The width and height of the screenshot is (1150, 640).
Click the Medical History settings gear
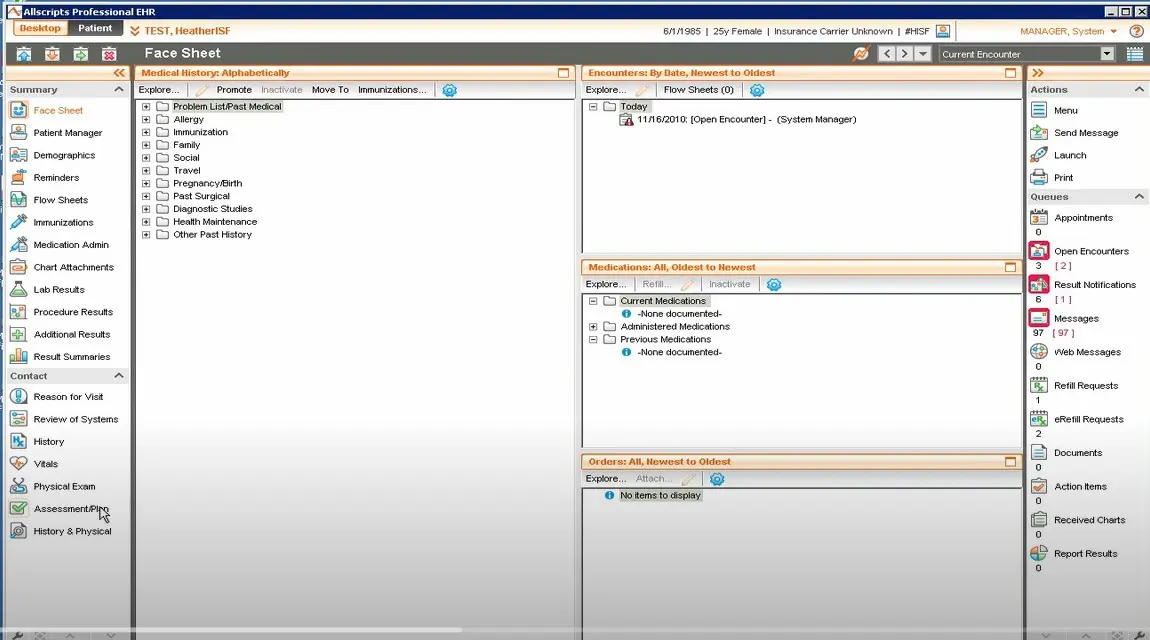tap(449, 90)
